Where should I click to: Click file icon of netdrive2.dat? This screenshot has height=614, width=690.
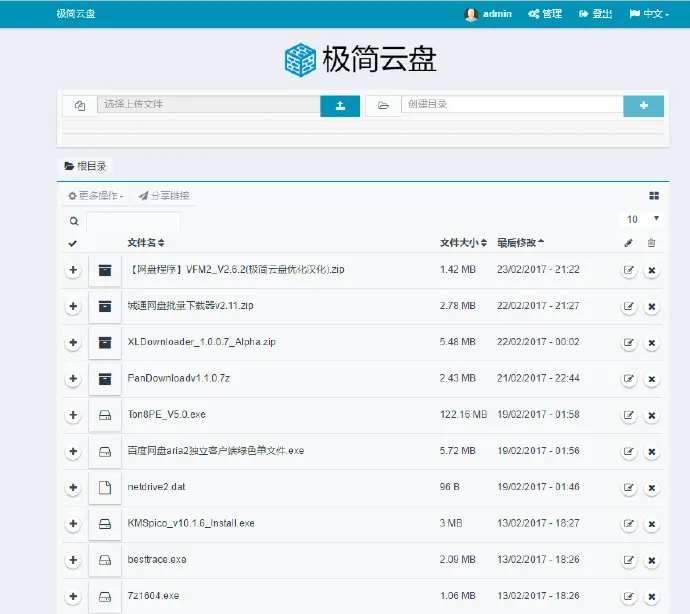point(105,487)
